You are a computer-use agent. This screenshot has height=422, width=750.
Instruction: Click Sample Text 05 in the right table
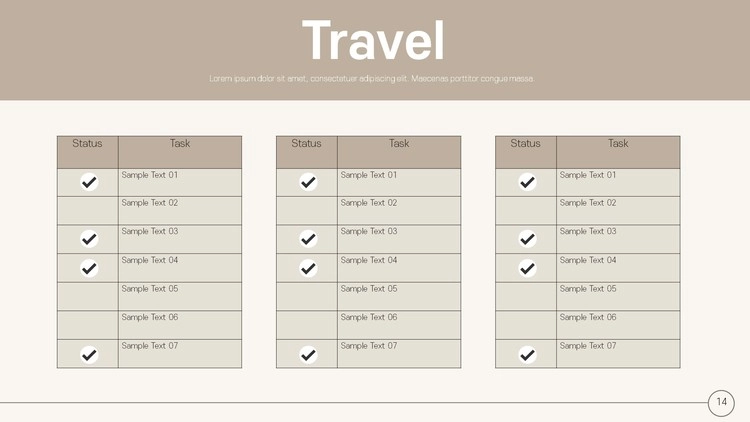click(x=588, y=289)
